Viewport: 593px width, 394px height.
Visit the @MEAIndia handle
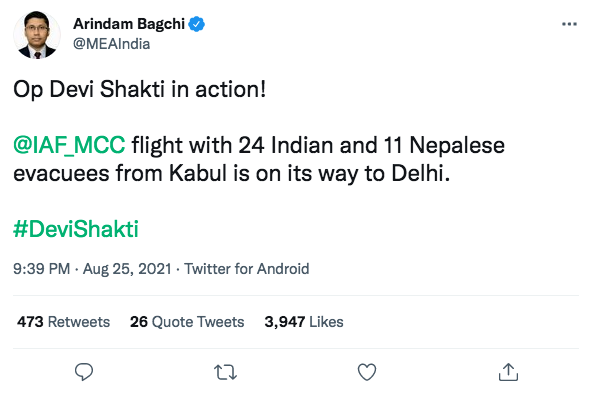pos(112,44)
